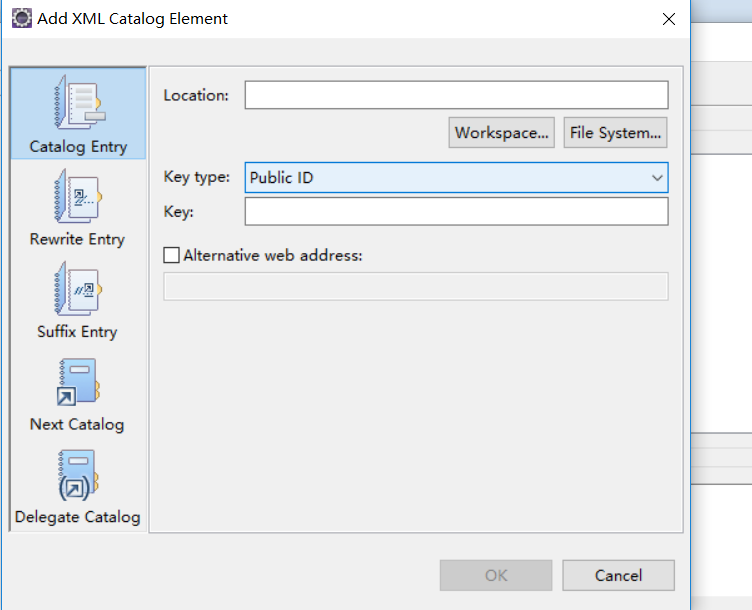
Task: Browse using the File System... button
Action: pyautogui.click(x=615, y=132)
